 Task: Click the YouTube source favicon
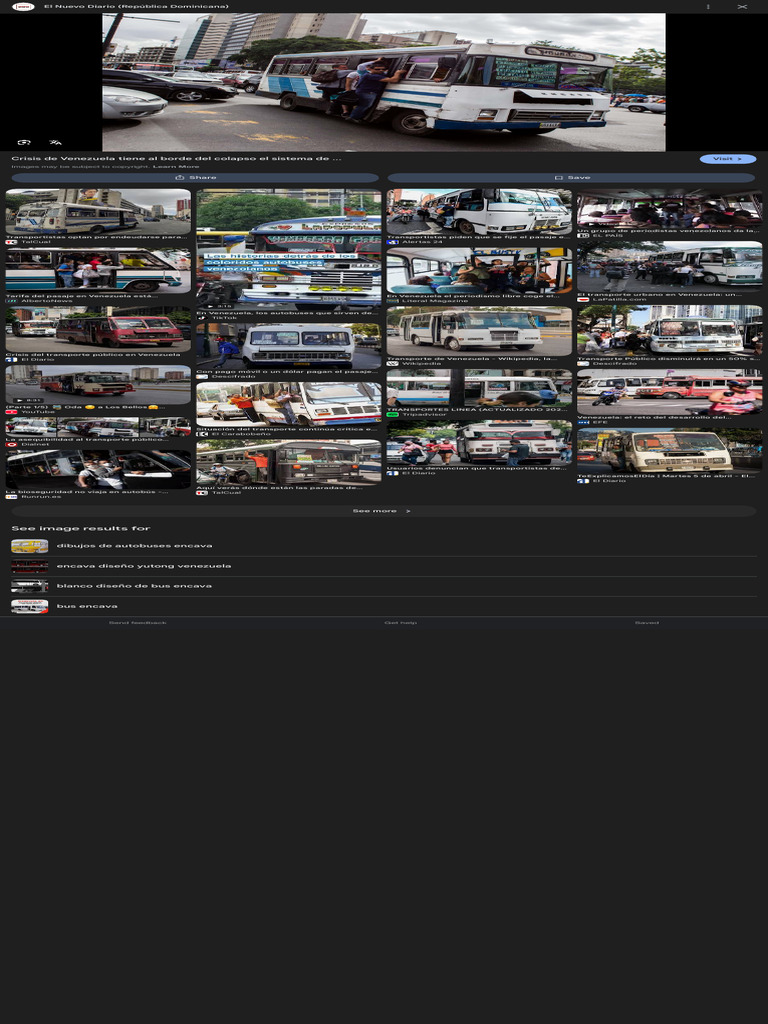[x=11, y=412]
